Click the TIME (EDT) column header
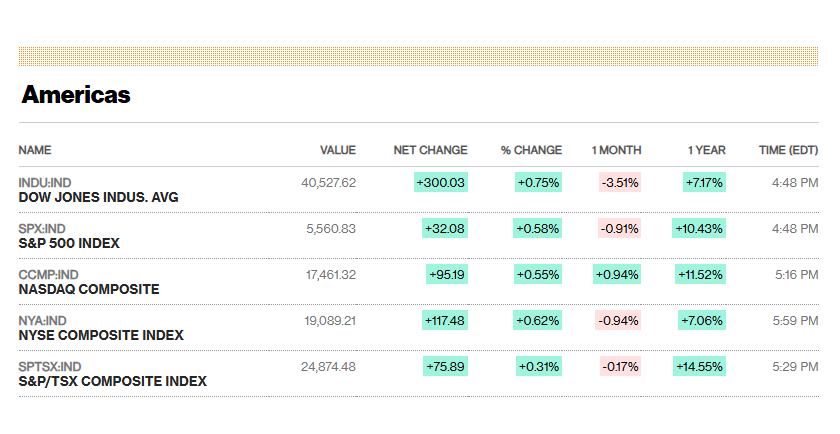 pos(789,150)
